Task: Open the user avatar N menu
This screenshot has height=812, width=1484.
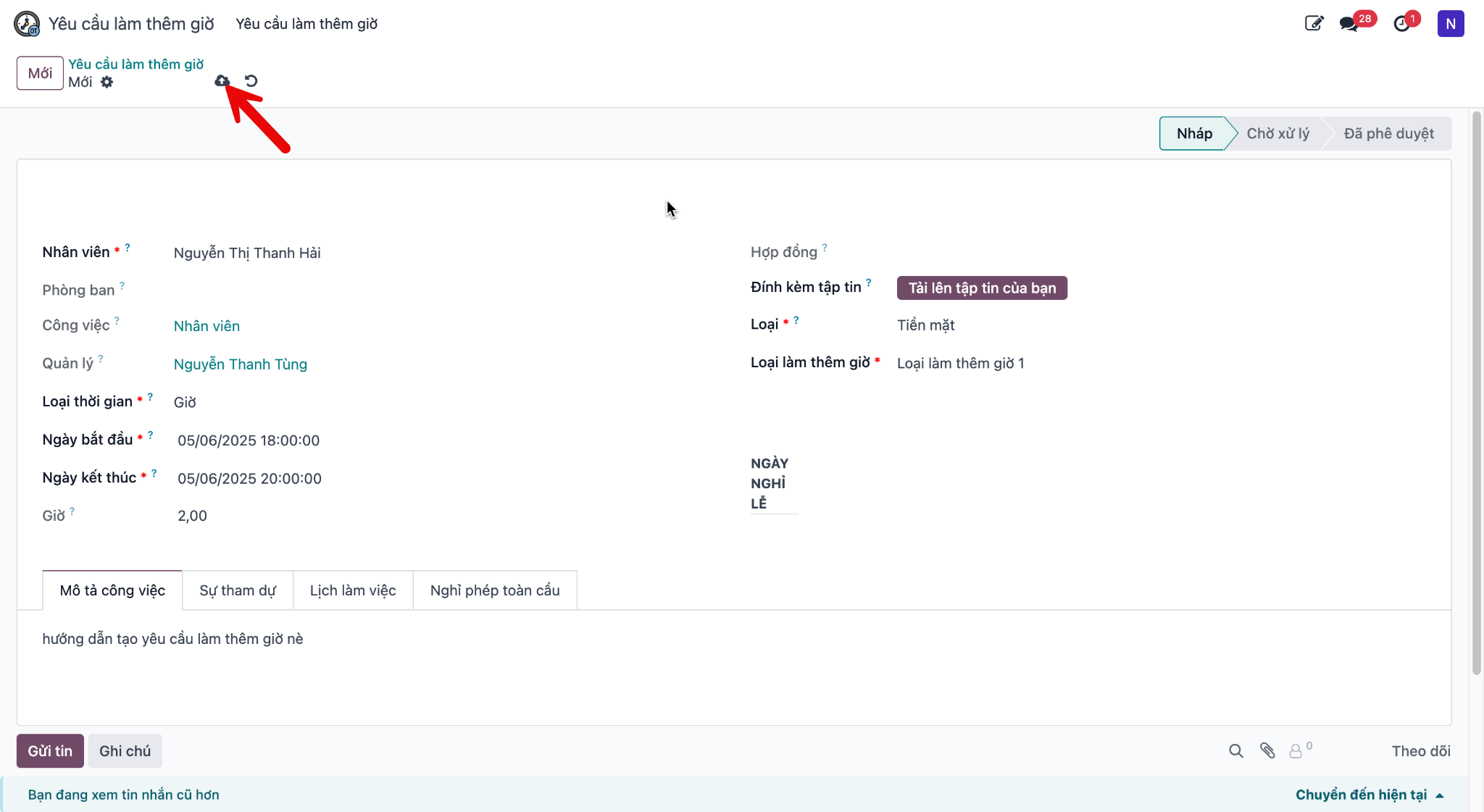Action: [1451, 23]
